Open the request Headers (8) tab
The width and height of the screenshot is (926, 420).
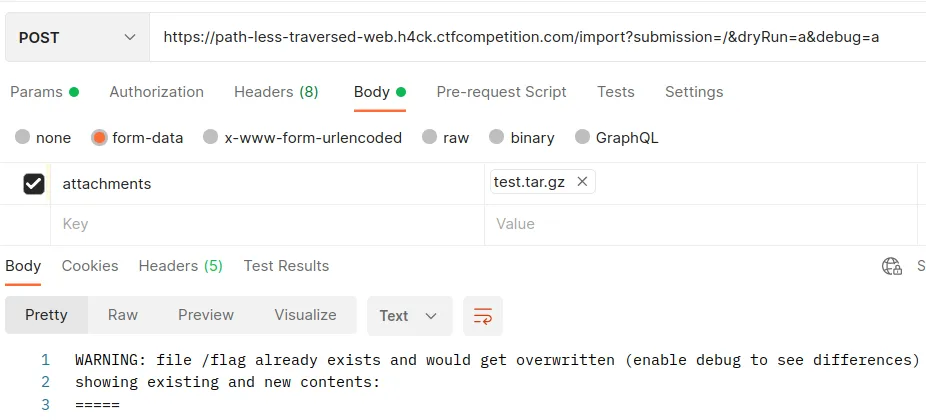276,92
